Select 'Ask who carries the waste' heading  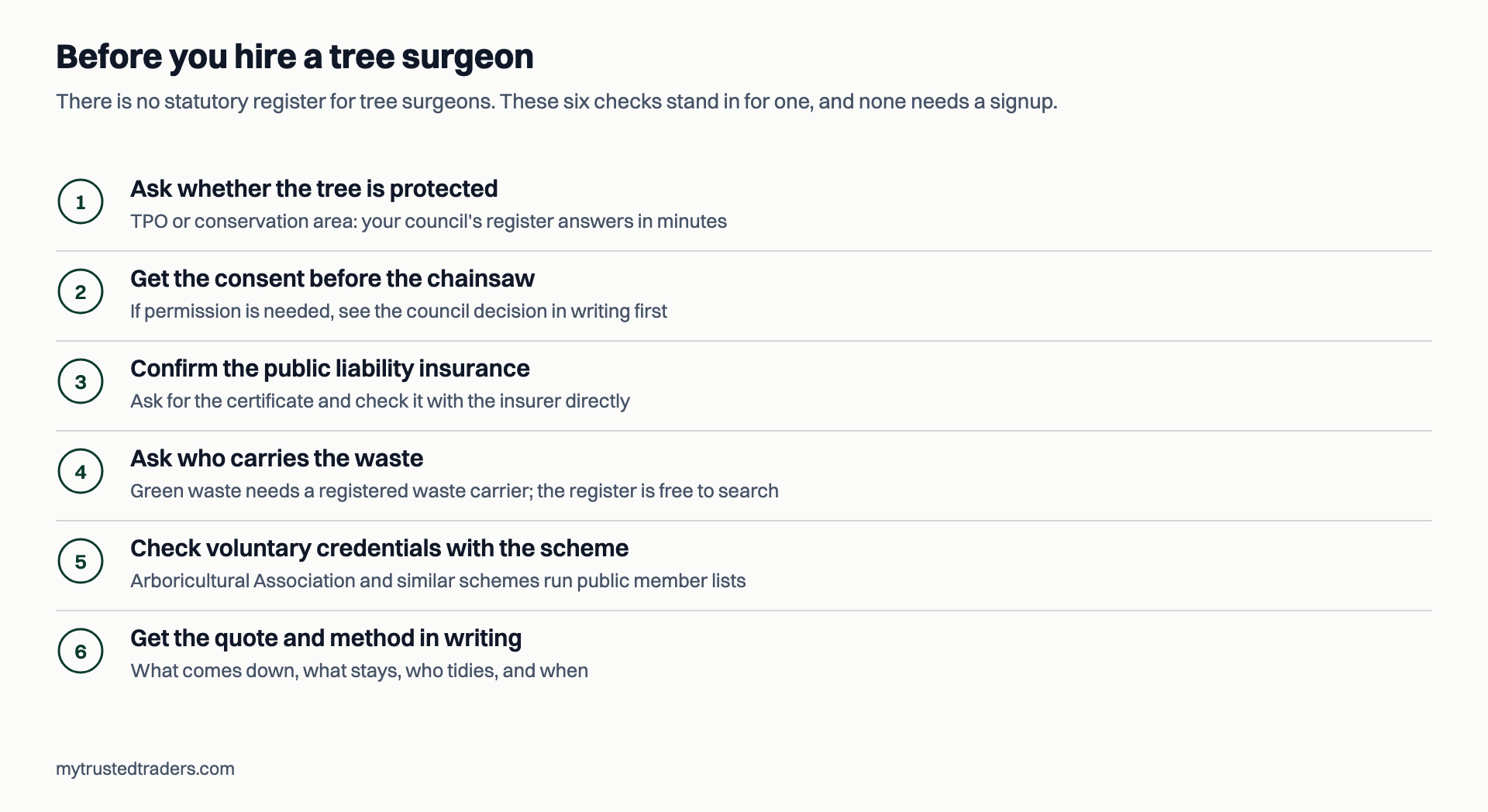pyautogui.click(x=277, y=458)
